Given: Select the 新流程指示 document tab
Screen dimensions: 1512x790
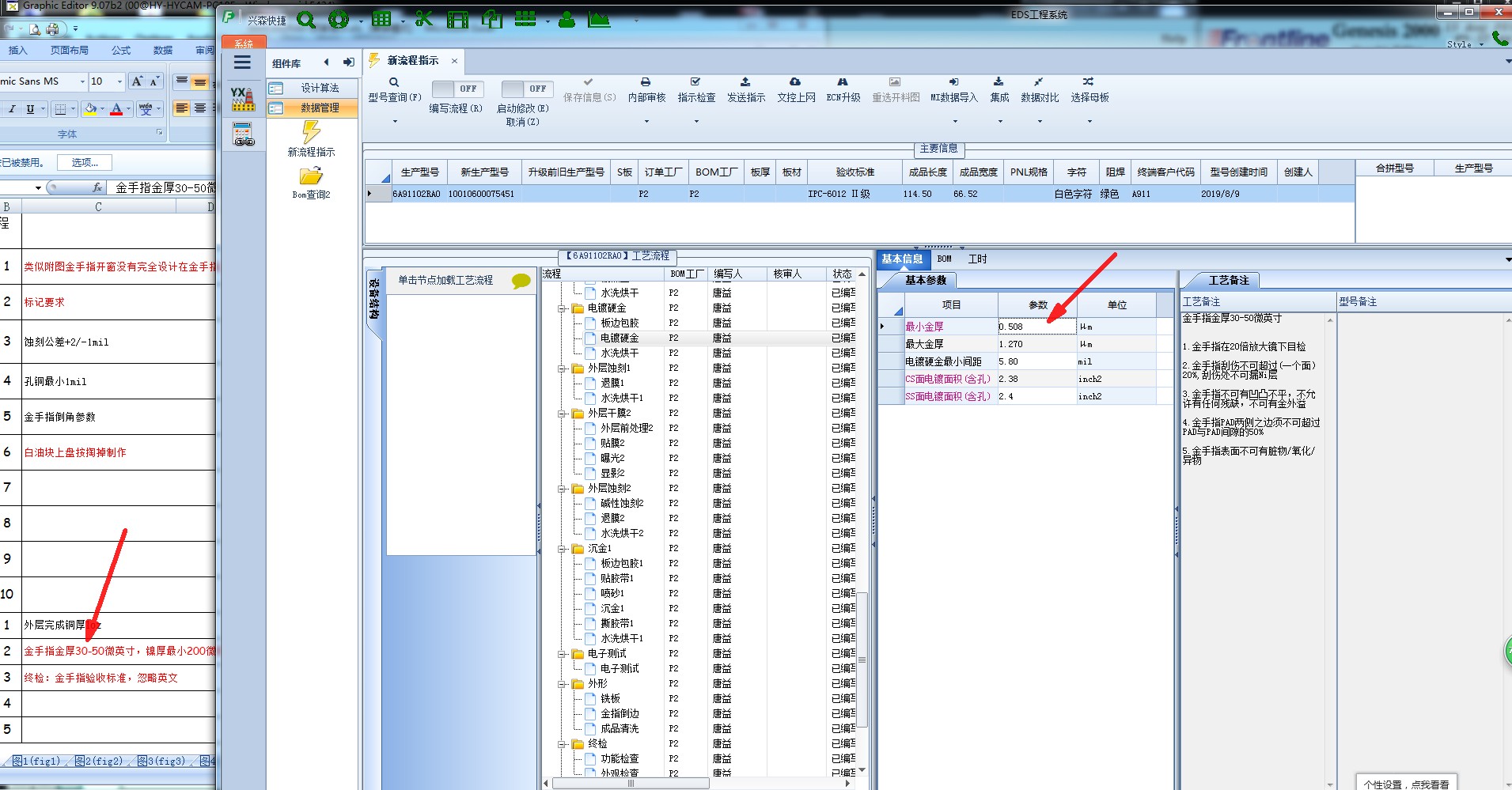Looking at the screenshot, I should [412, 60].
